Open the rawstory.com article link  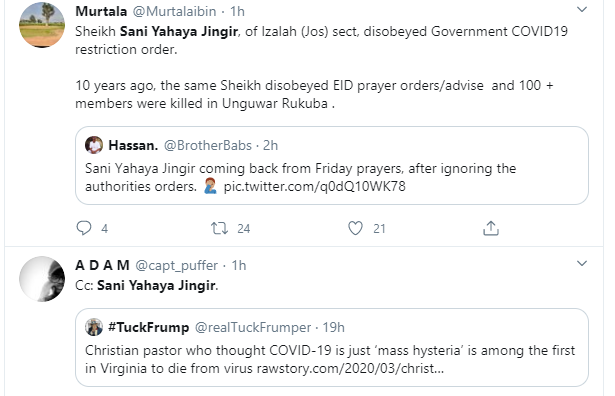click(x=350, y=369)
